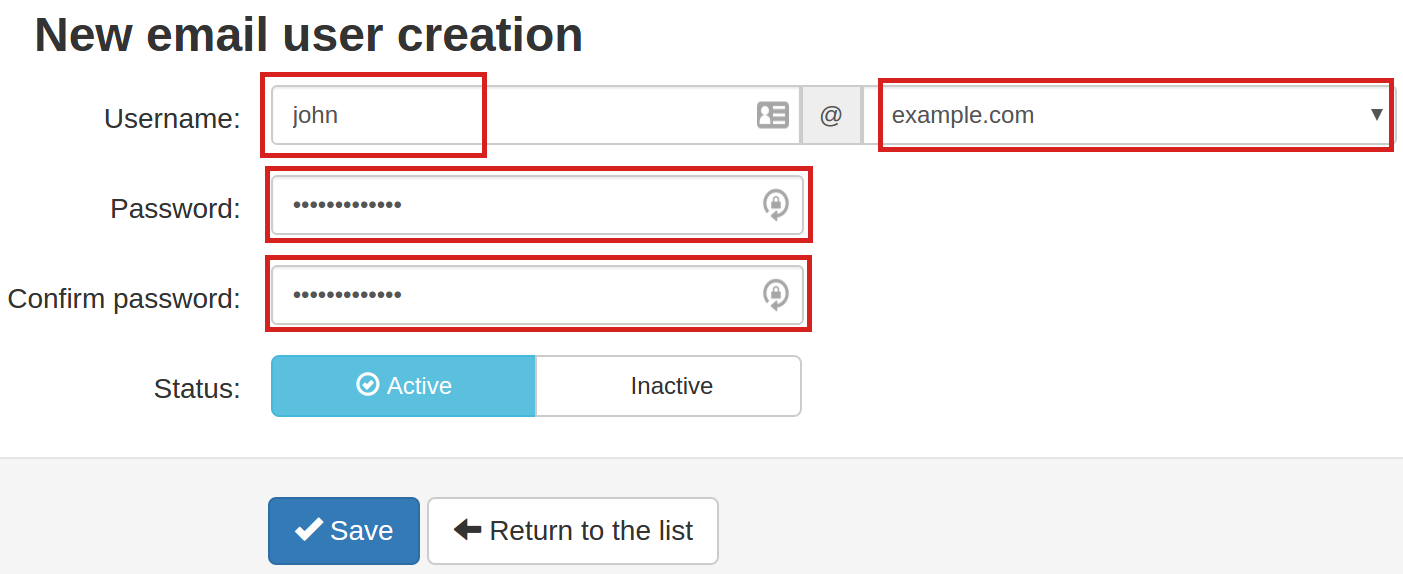Switch status to Inactive

pyautogui.click(x=669, y=386)
